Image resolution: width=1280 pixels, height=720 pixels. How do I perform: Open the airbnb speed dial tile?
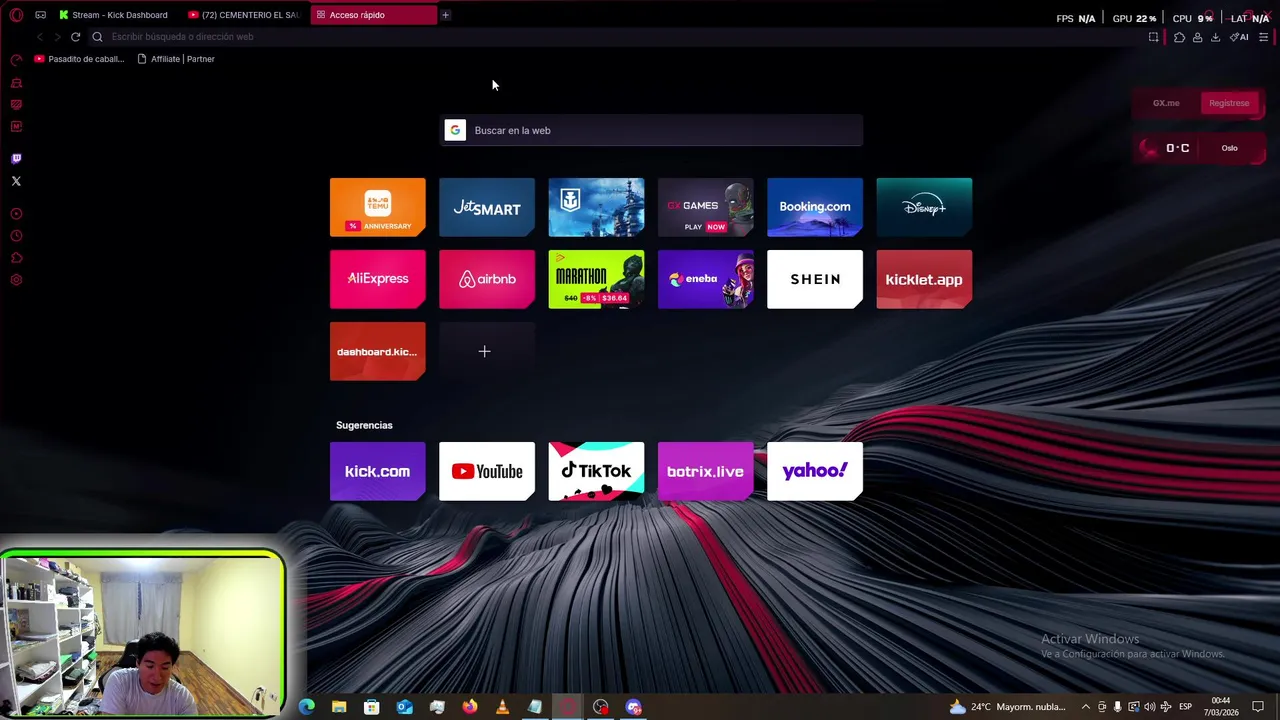tap(487, 279)
